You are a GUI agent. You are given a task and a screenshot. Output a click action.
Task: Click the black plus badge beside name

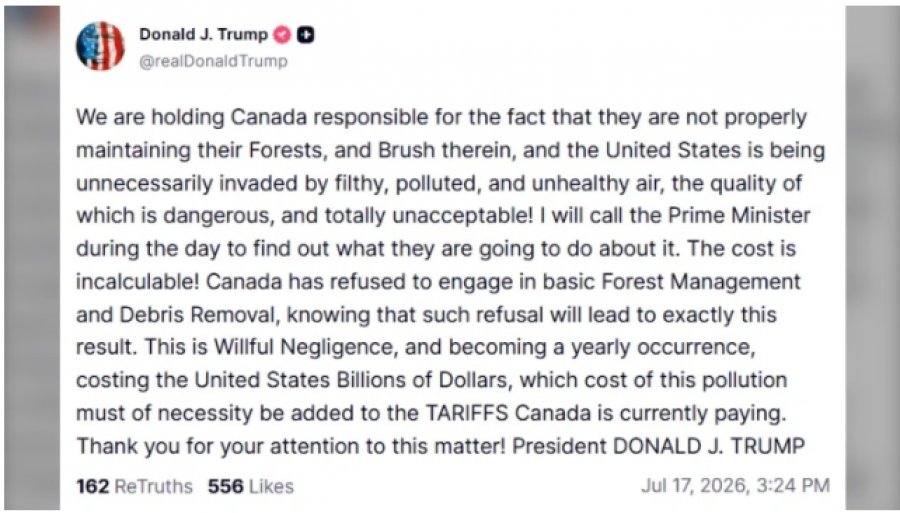tap(305, 35)
